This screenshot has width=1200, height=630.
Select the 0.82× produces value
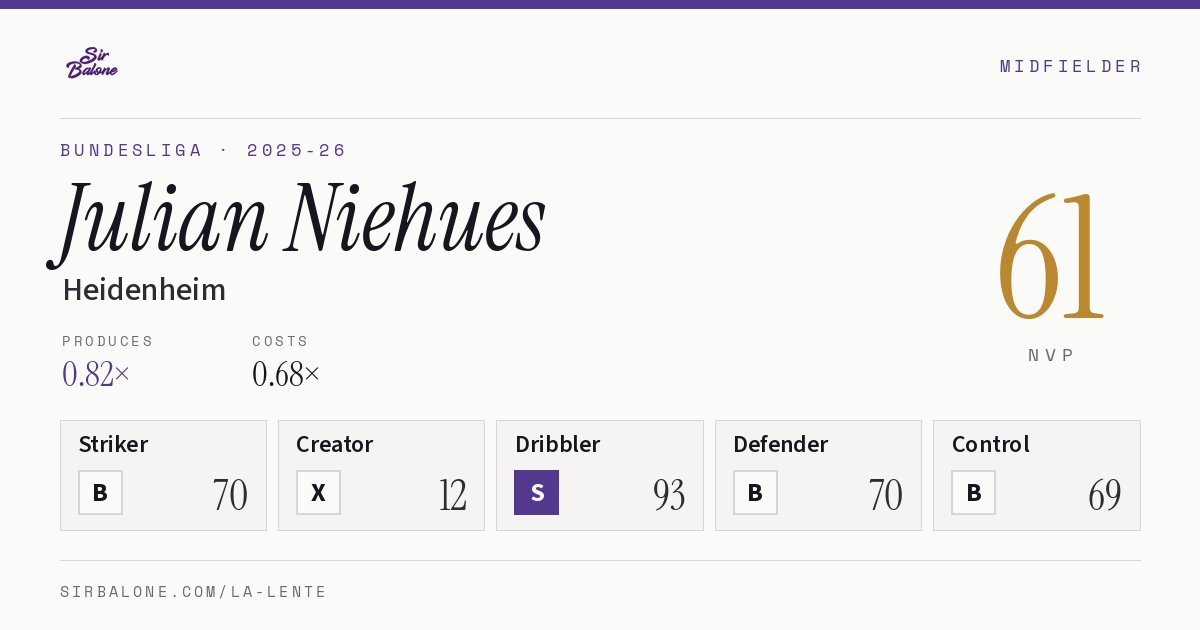pos(96,374)
